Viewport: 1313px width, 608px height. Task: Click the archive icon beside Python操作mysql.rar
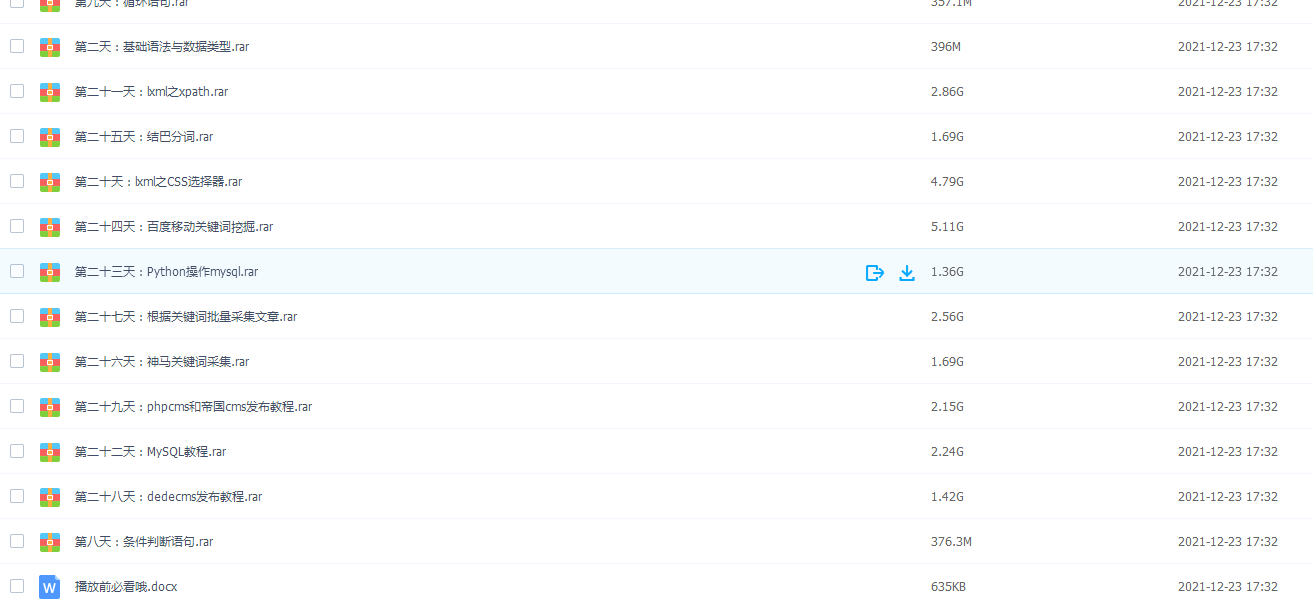50,272
